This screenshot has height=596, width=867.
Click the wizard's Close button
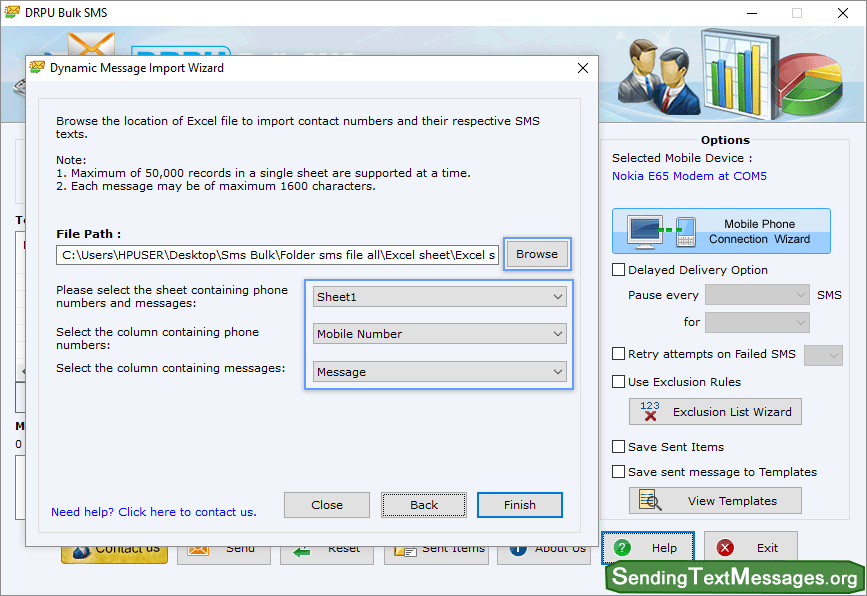[x=327, y=505]
